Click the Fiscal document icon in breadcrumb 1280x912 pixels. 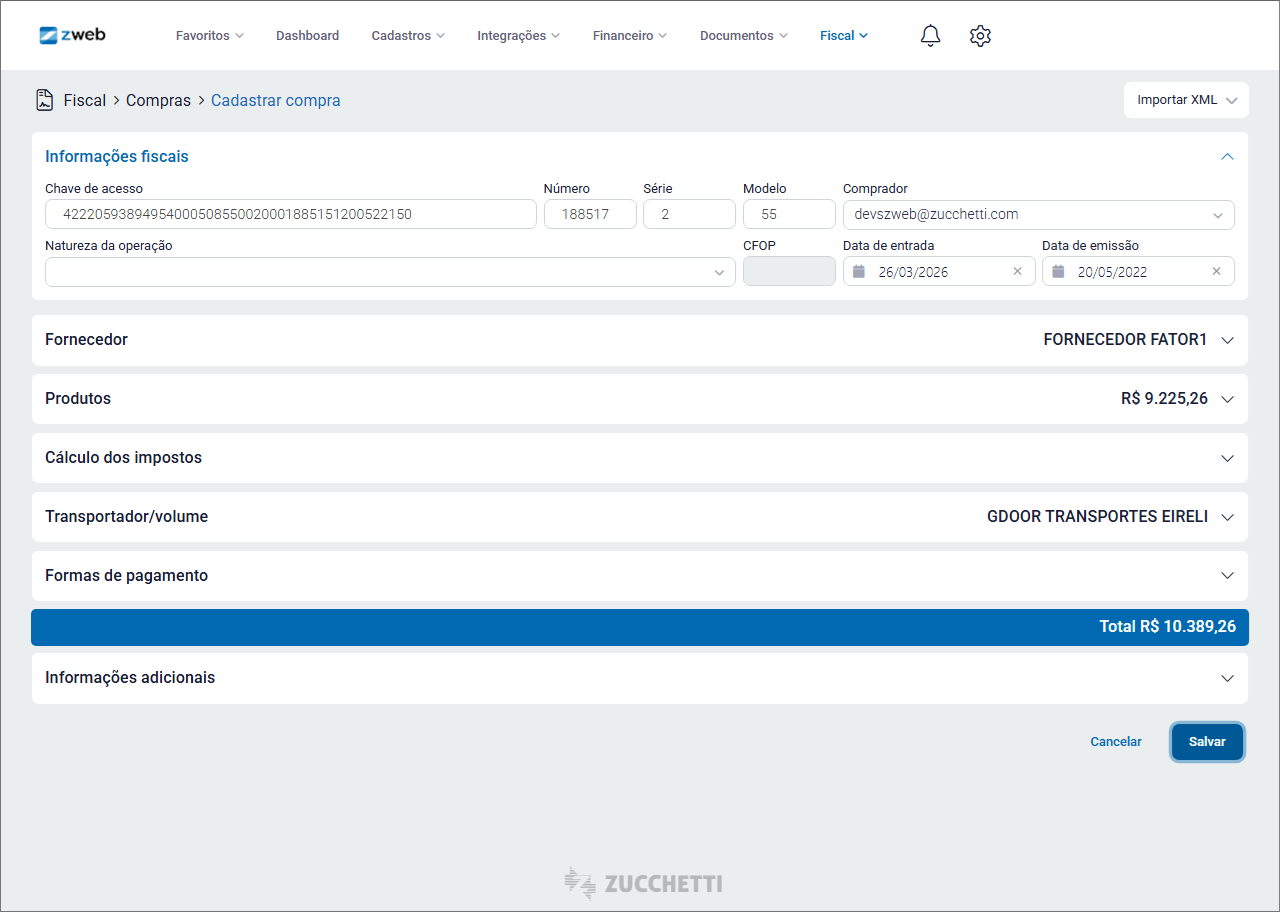tap(44, 100)
